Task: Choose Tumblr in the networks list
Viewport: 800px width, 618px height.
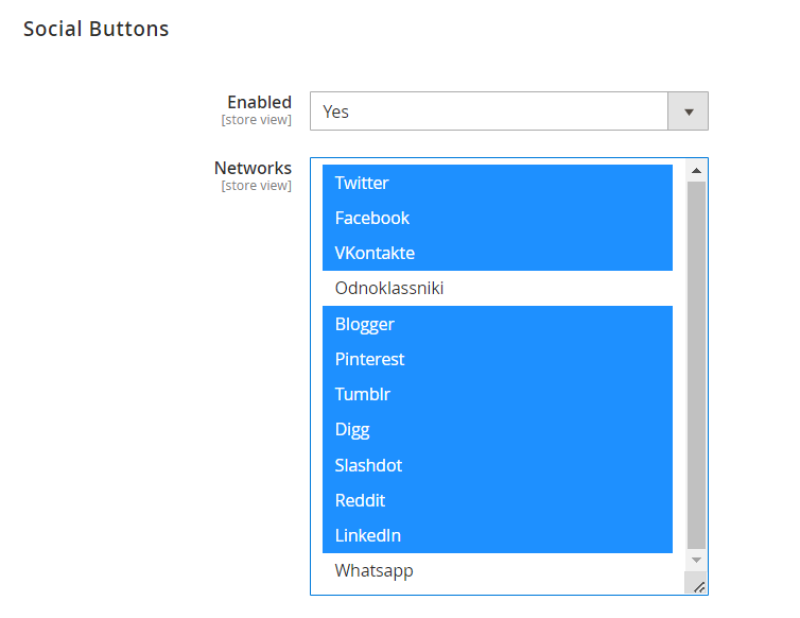Action: (x=497, y=394)
